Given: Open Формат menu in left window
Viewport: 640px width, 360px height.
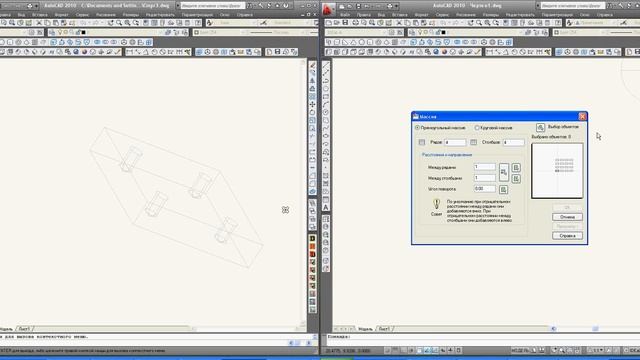Looking at the screenshot, I should tap(61, 15).
